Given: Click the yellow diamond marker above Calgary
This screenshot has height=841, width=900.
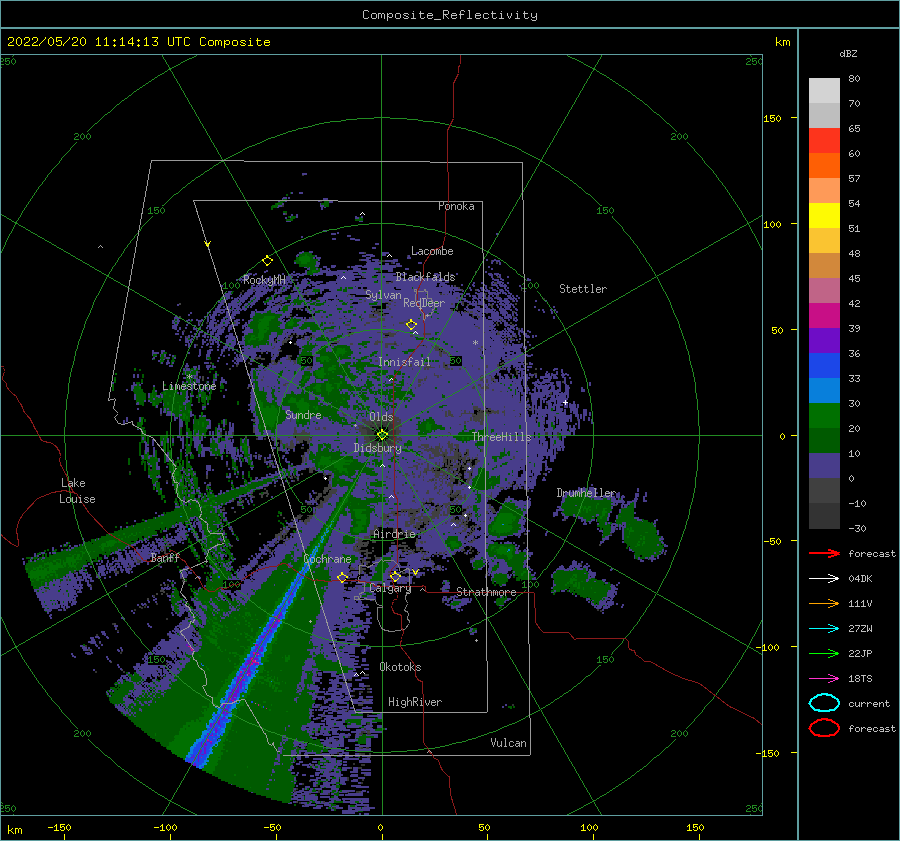Looking at the screenshot, I should click(395, 576).
